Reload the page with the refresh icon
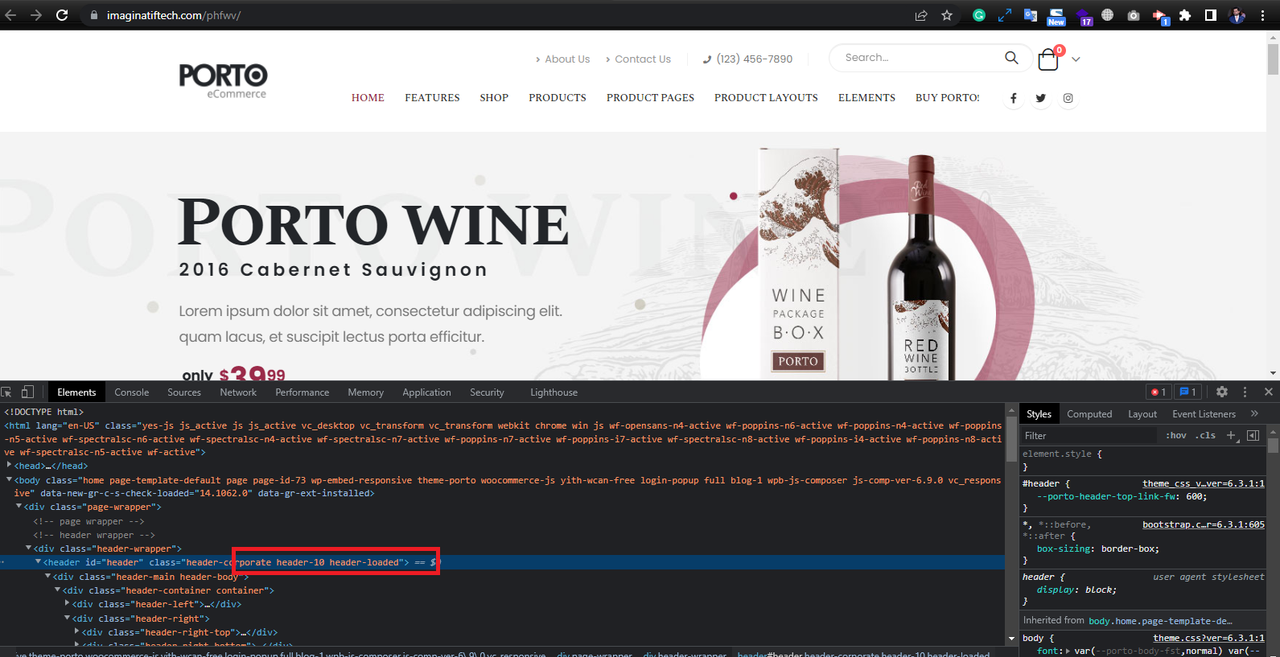Image resolution: width=1280 pixels, height=657 pixels. 61,16
